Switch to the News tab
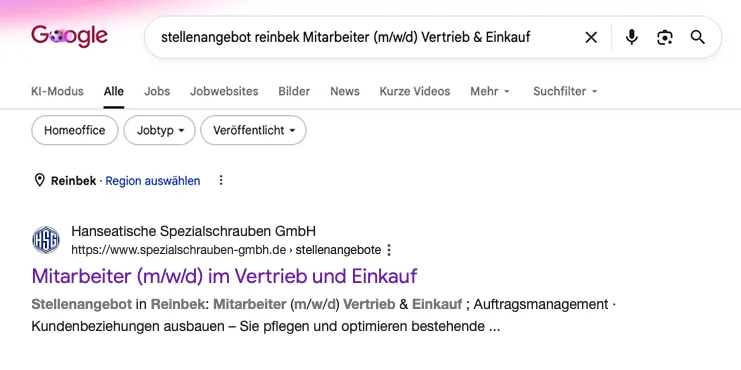Viewport: 741px width, 370px height. 345,91
